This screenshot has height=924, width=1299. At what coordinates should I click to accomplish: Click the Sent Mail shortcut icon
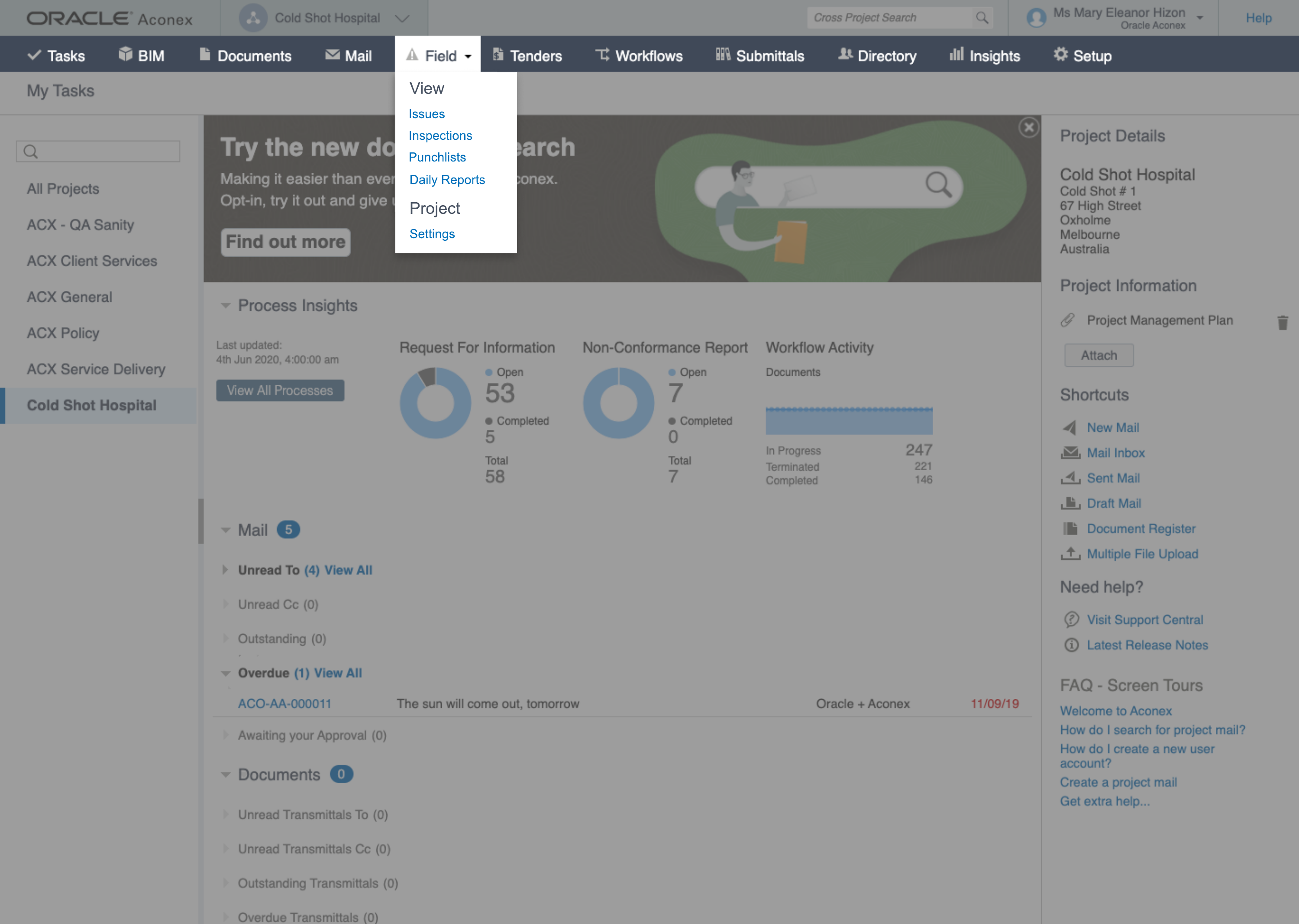pos(1070,478)
